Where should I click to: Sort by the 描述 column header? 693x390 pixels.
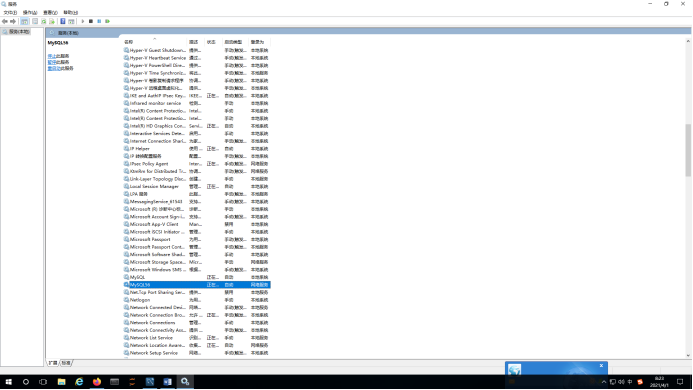(x=196, y=42)
